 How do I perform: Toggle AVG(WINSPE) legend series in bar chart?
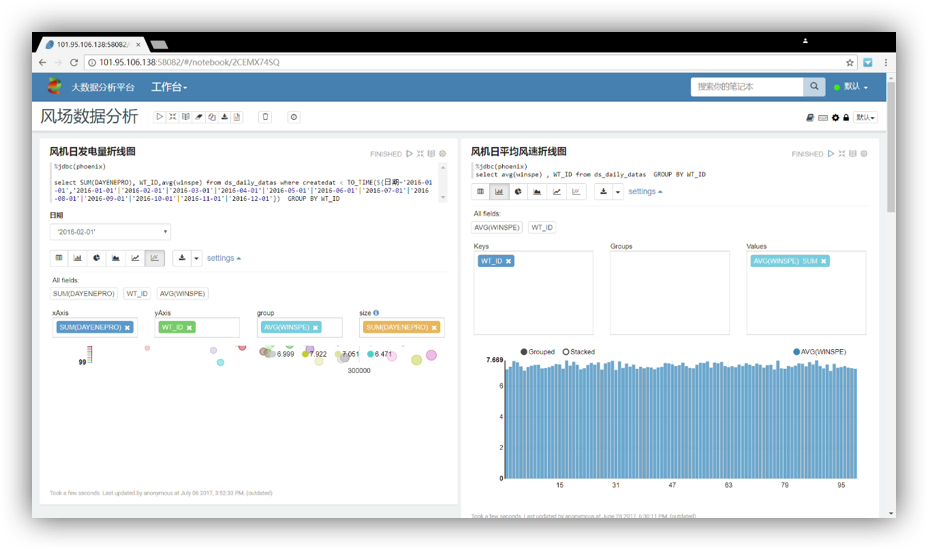click(820, 352)
